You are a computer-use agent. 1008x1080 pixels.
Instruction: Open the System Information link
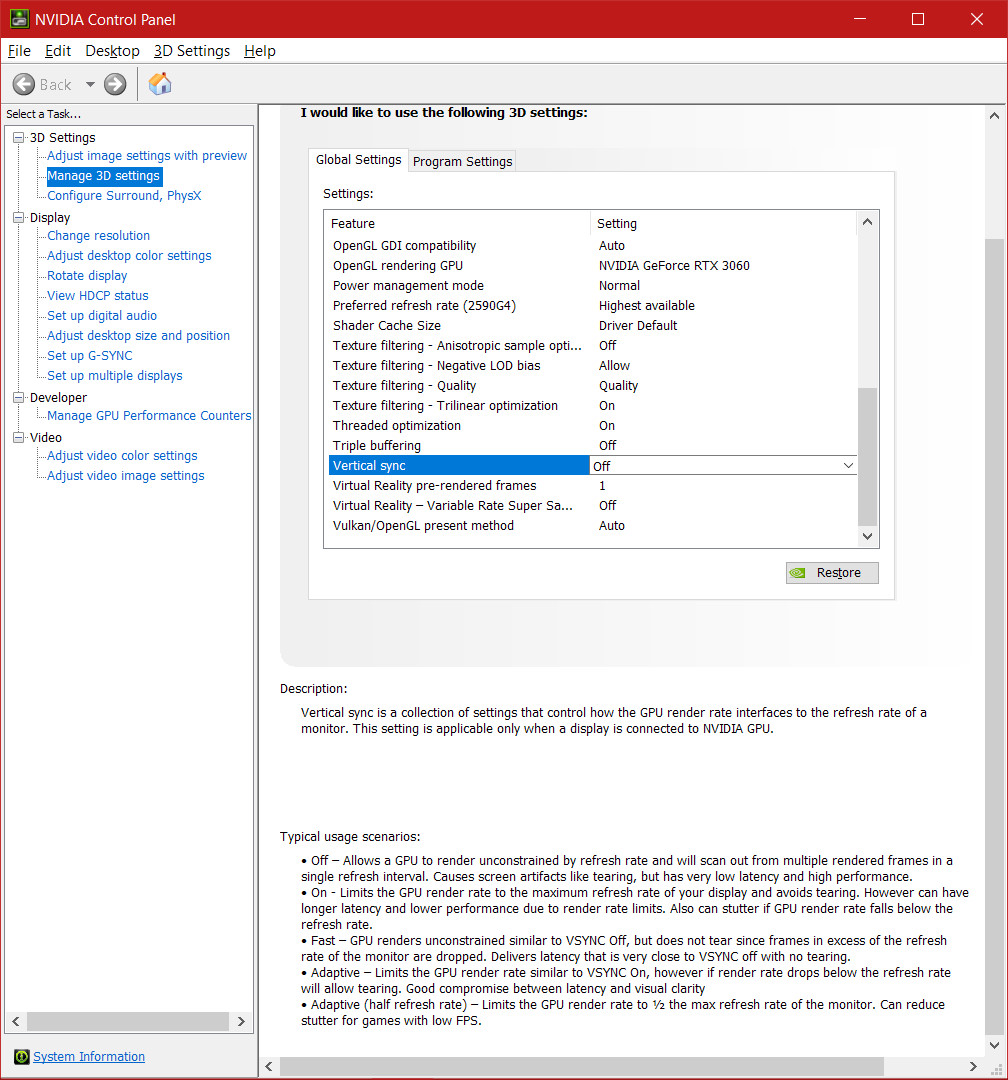(x=89, y=1056)
